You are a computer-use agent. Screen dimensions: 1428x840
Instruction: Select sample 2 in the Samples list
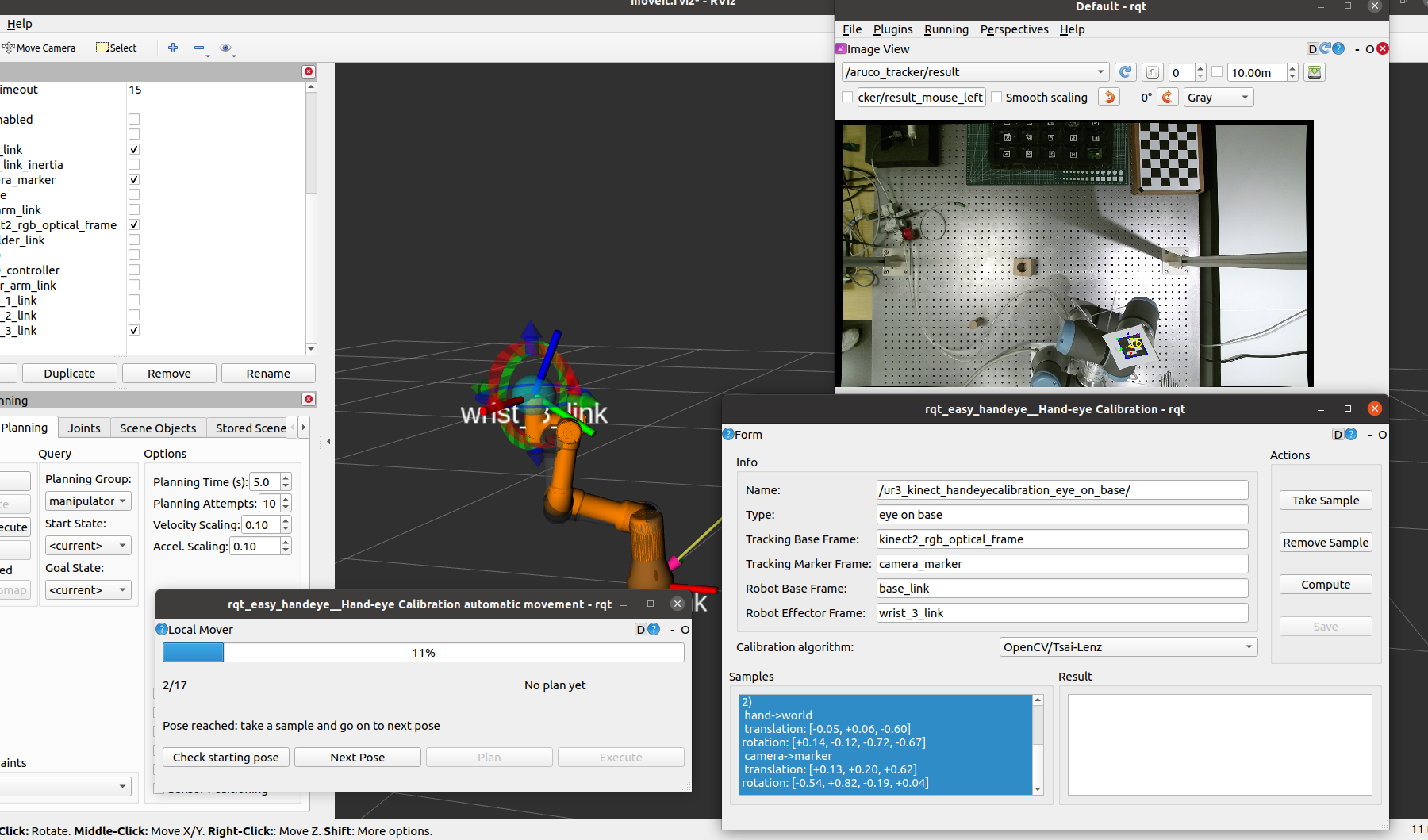point(885,743)
